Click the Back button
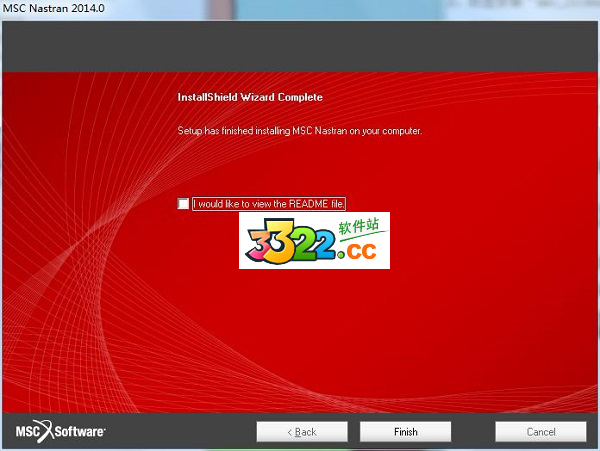Viewport: 600px width, 451px height. pyautogui.click(x=302, y=432)
